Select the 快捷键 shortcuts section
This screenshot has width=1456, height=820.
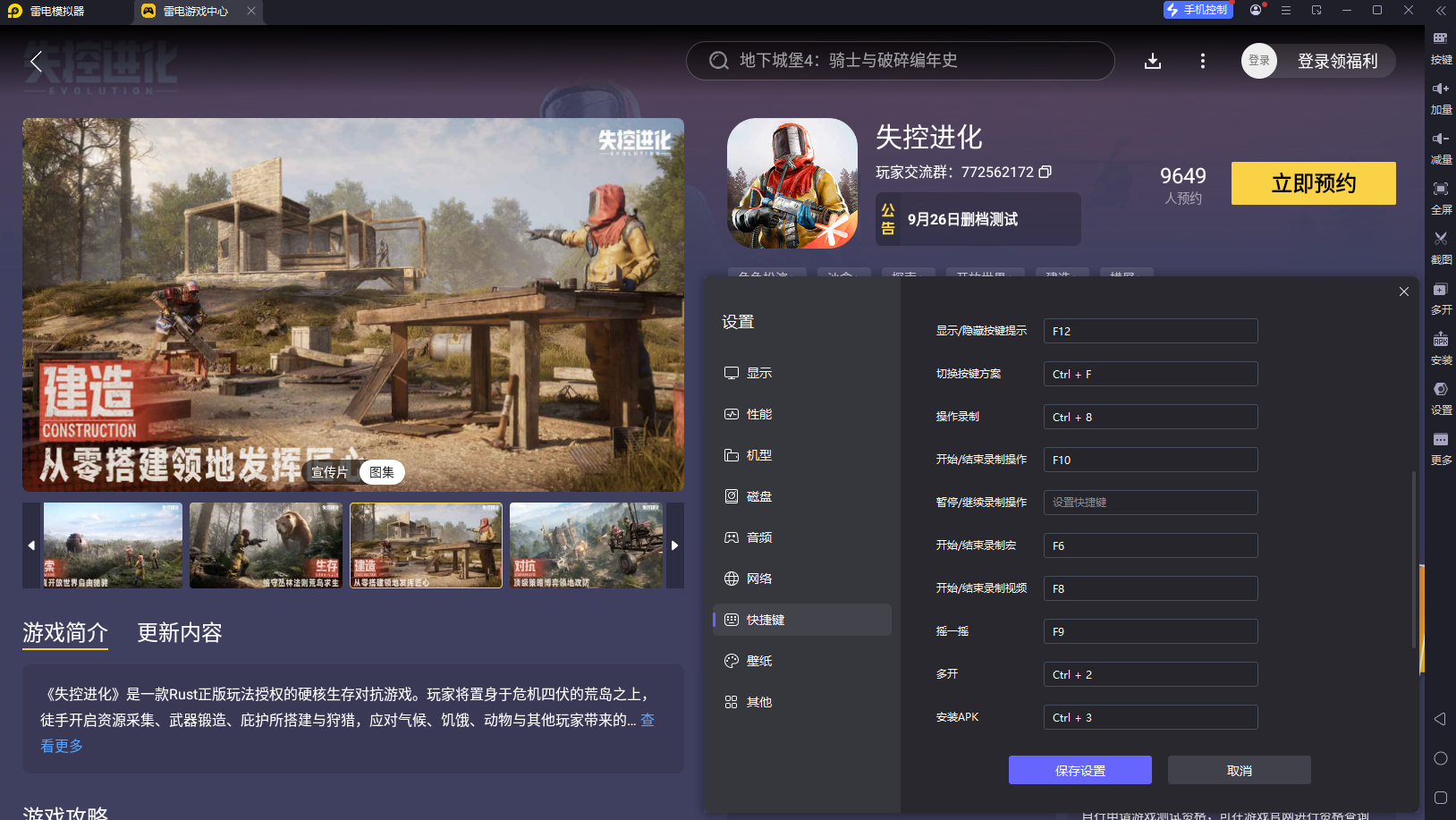pyautogui.click(x=802, y=620)
